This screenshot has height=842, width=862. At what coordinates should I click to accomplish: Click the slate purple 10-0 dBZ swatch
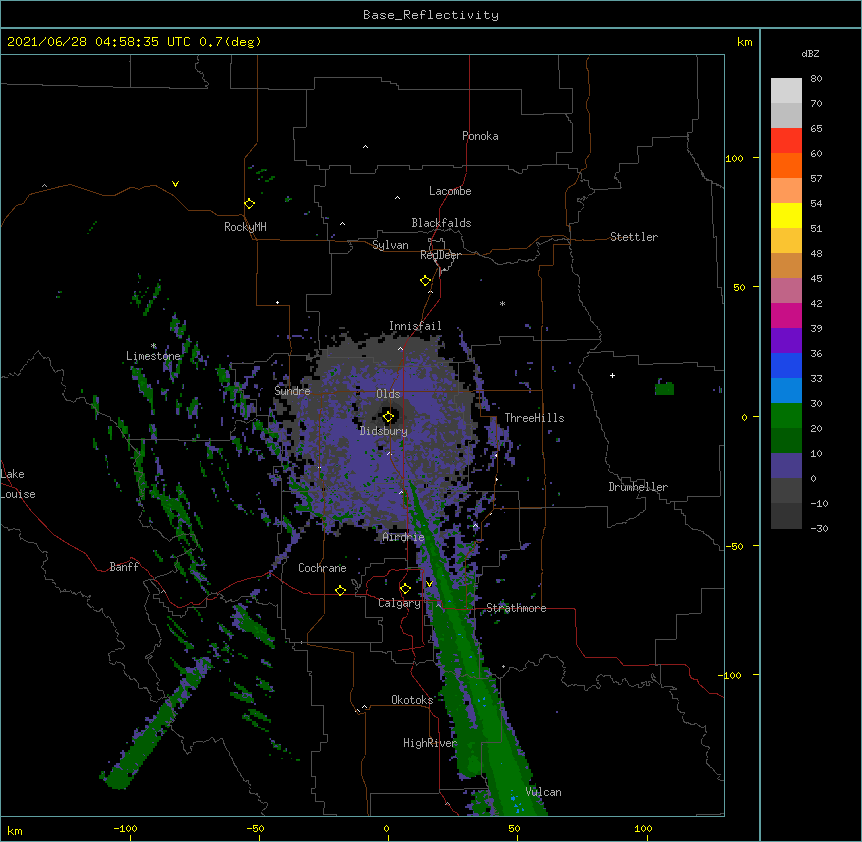(786, 466)
